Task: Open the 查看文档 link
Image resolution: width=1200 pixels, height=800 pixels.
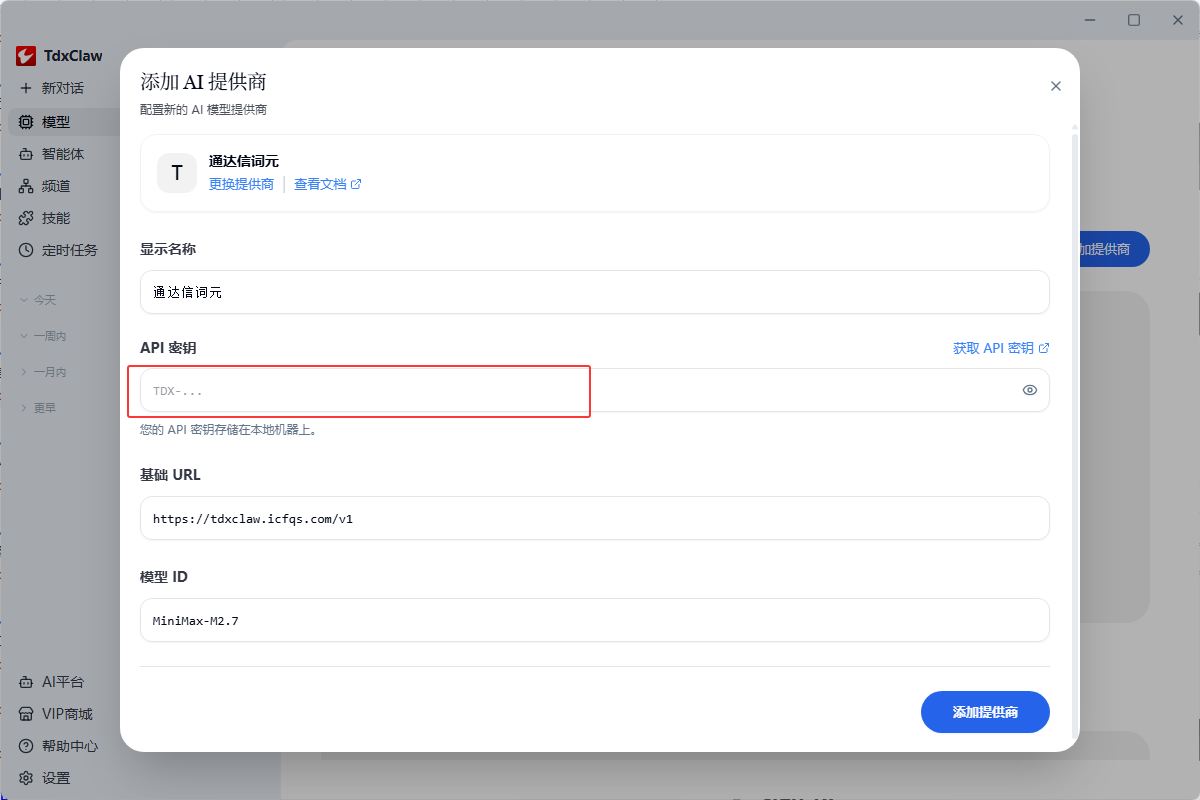Action: point(327,184)
